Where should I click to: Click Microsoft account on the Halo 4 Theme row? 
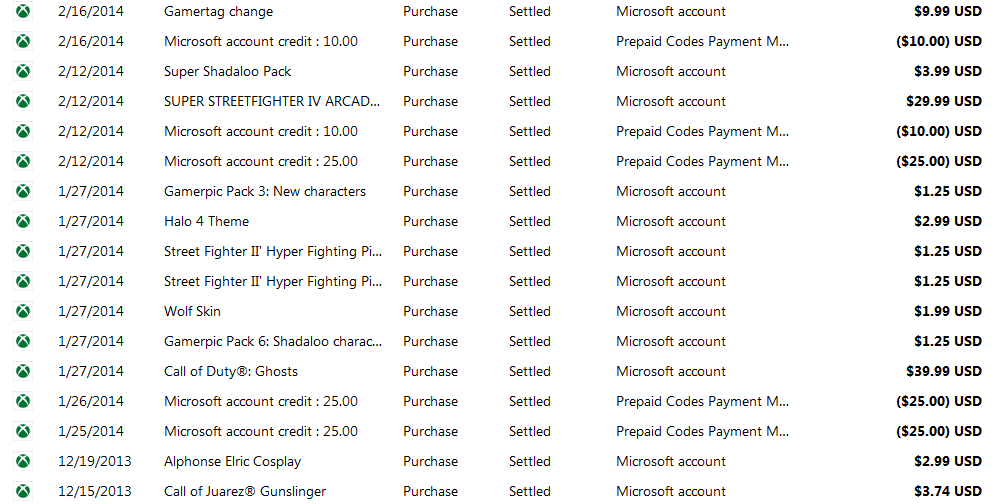pyautogui.click(x=671, y=221)
